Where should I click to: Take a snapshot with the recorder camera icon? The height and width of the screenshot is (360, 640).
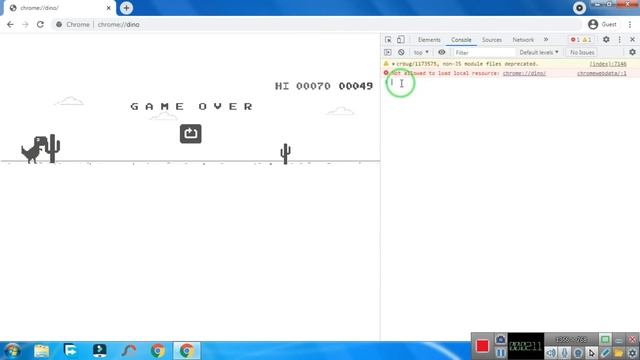click(500, 340)
